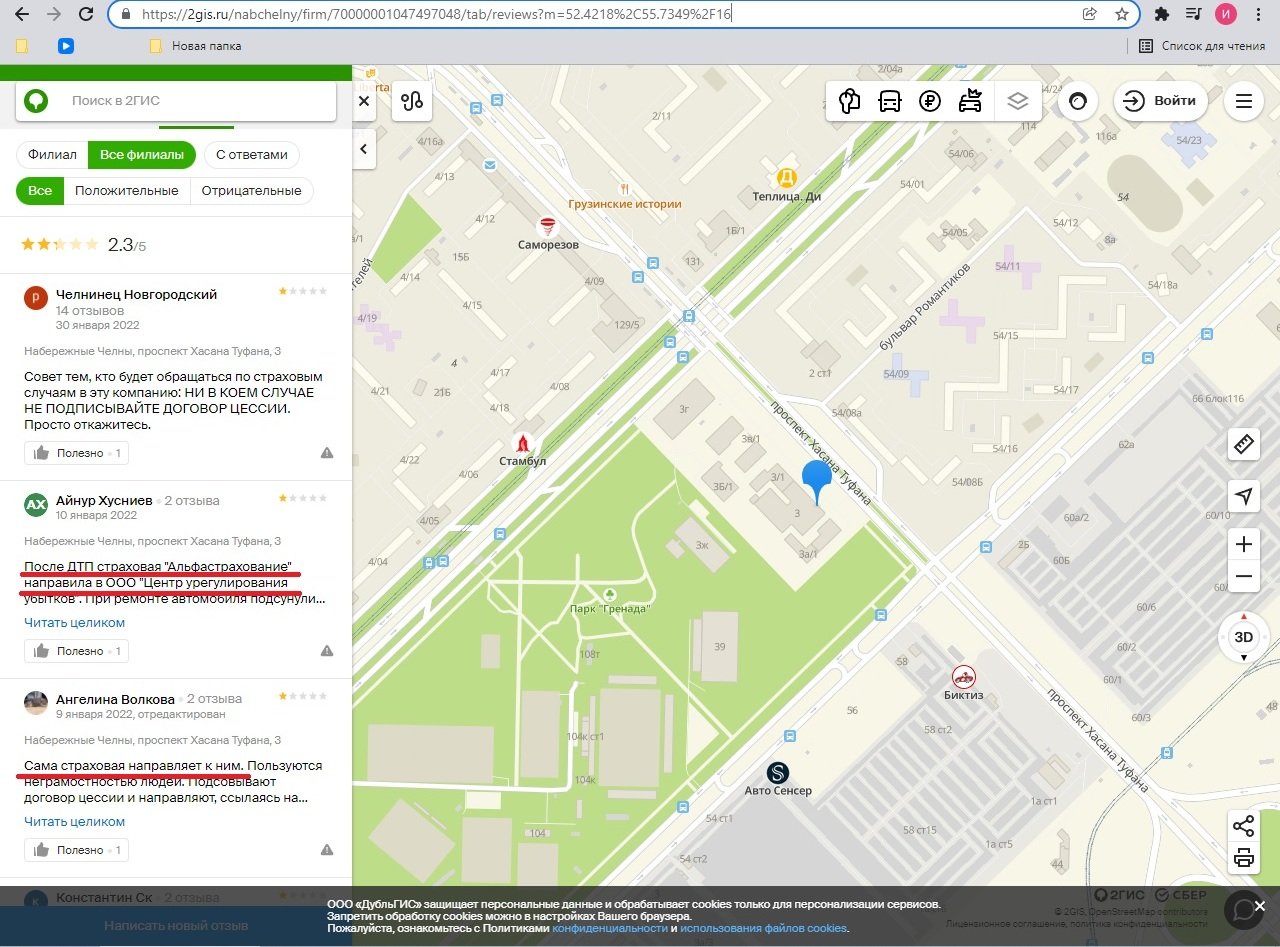Open Челнинец Новгородский profile name
Viewport: 1280px width, 947px height.
(x=136, y=294)
